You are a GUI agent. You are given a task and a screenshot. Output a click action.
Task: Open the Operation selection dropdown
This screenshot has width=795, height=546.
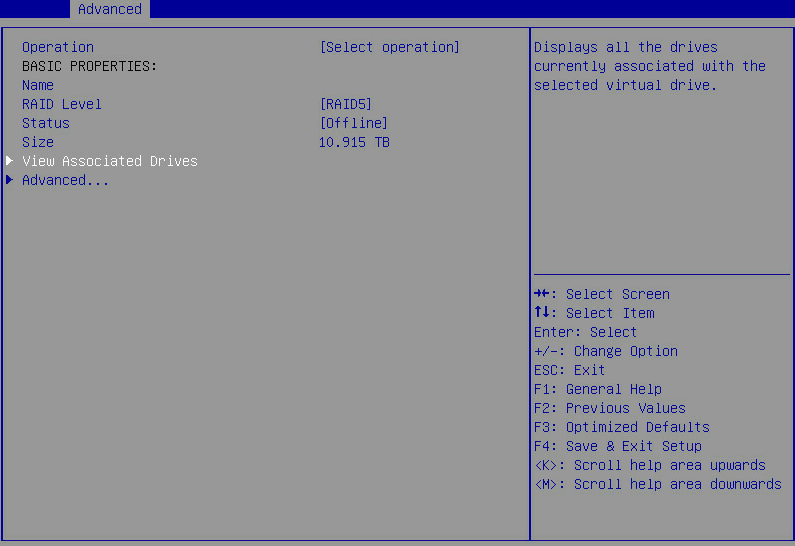[x=389, y=47]
